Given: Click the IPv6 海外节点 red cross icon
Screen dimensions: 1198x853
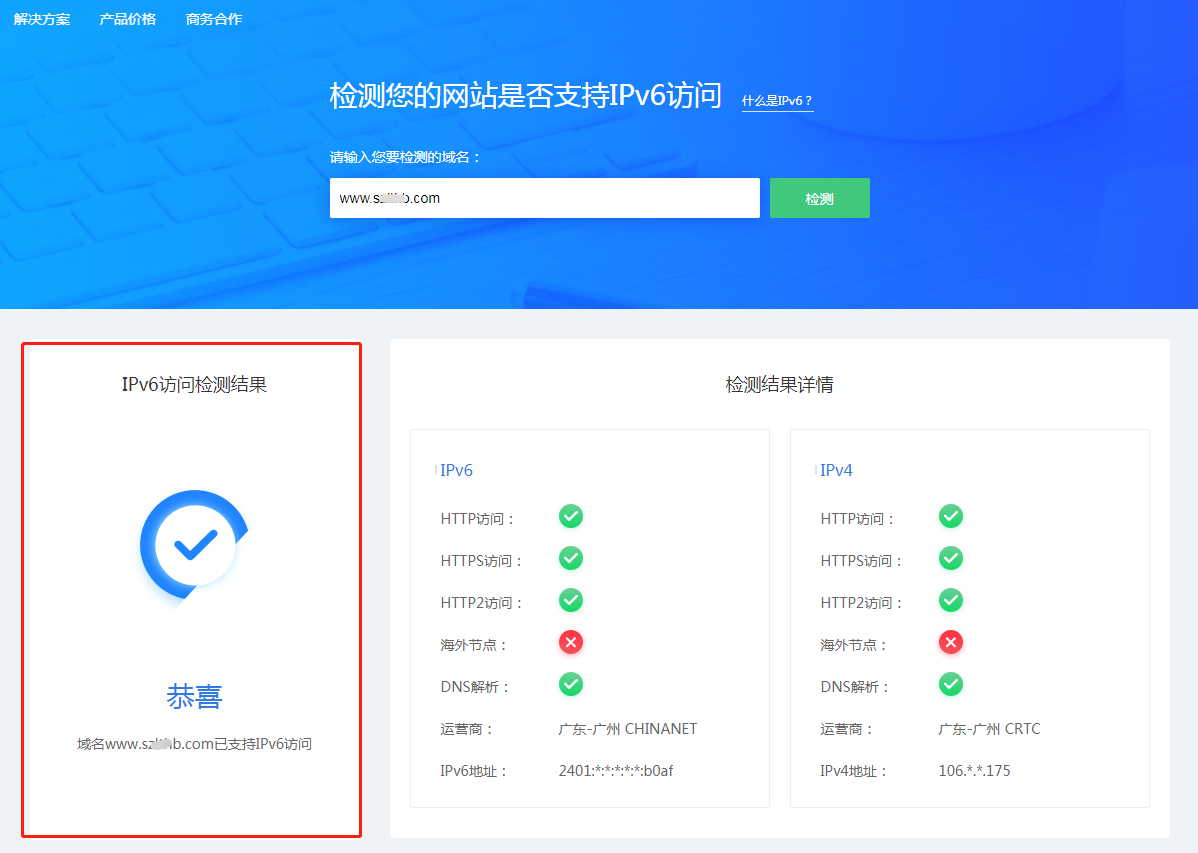Looking at the screenshot, I should point(570,643).
